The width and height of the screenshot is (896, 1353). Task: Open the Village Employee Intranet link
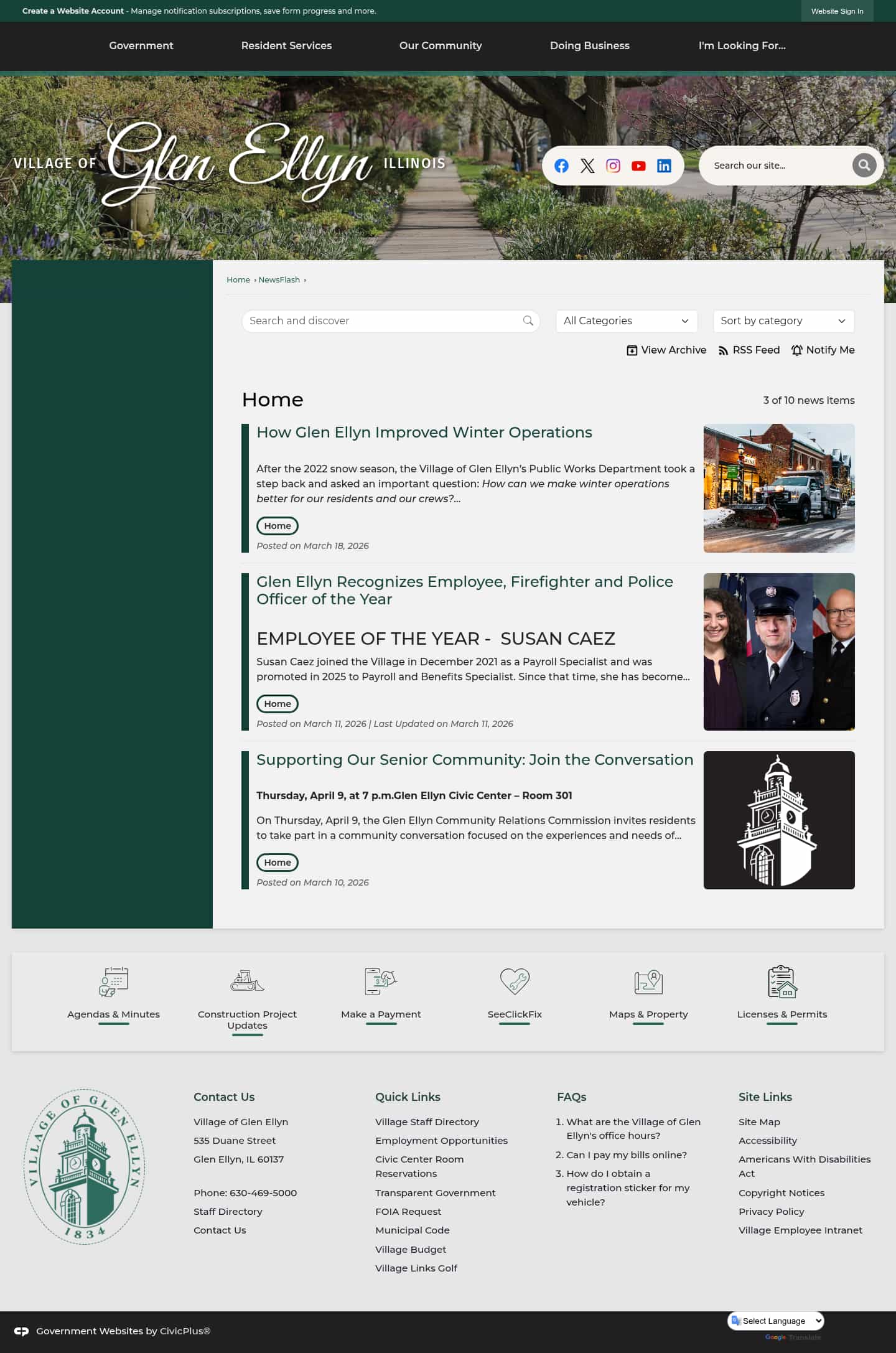800,1230
